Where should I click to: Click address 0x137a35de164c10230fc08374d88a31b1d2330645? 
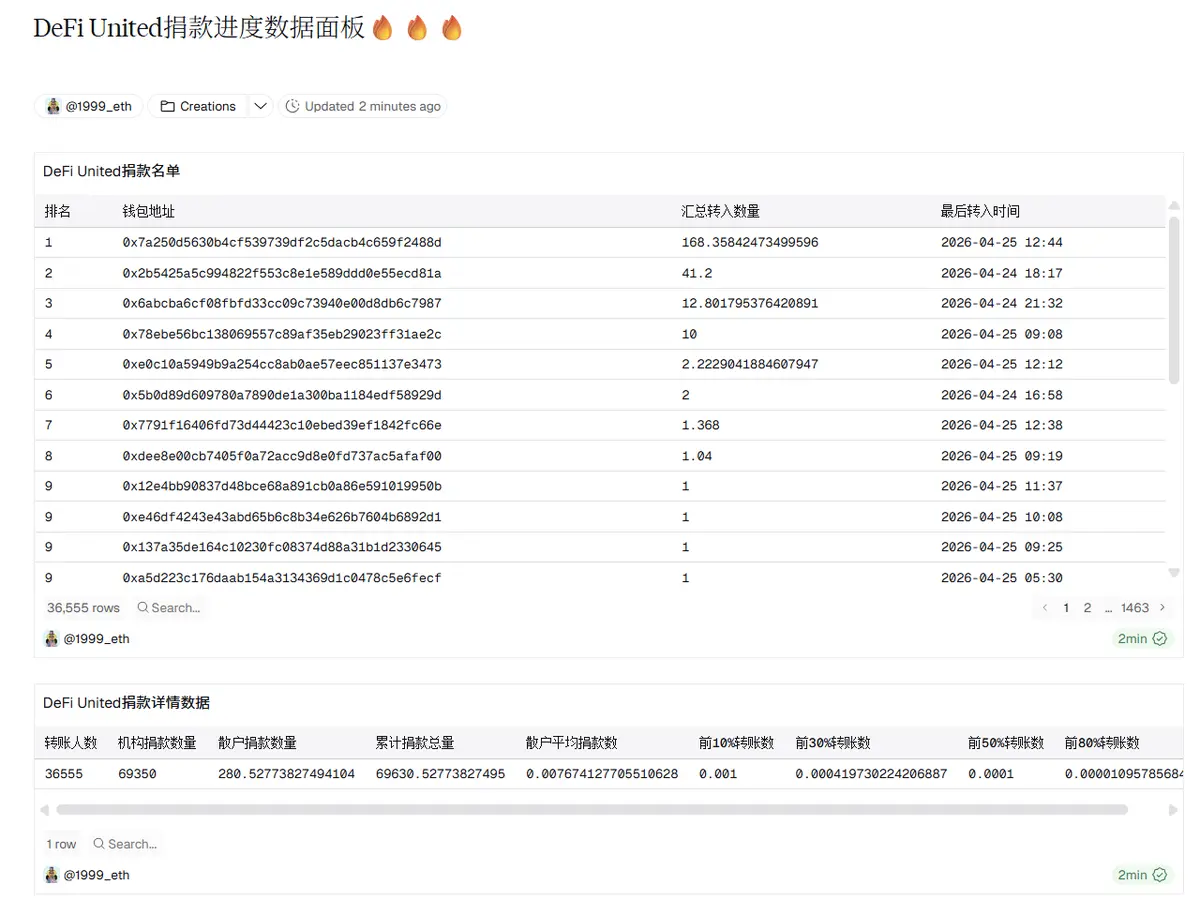pyautogui.click(x=282, y=547)
